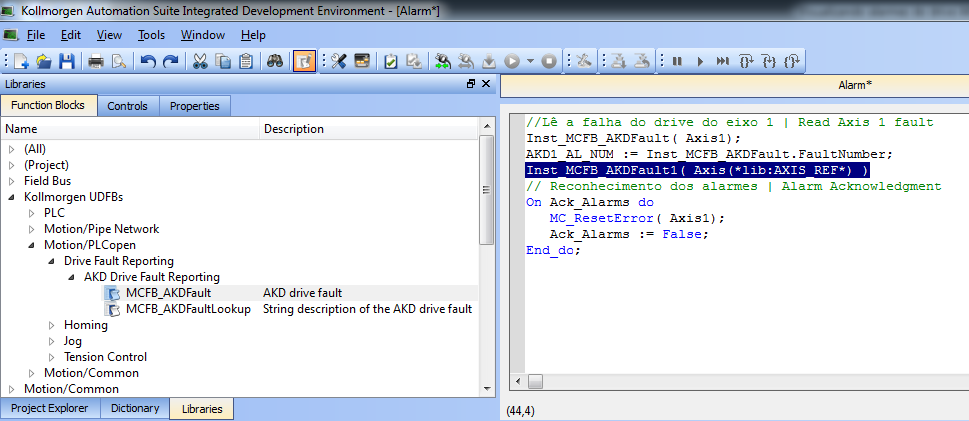Open the File menu
969x421 pixels.
click(x=36, y=35)
